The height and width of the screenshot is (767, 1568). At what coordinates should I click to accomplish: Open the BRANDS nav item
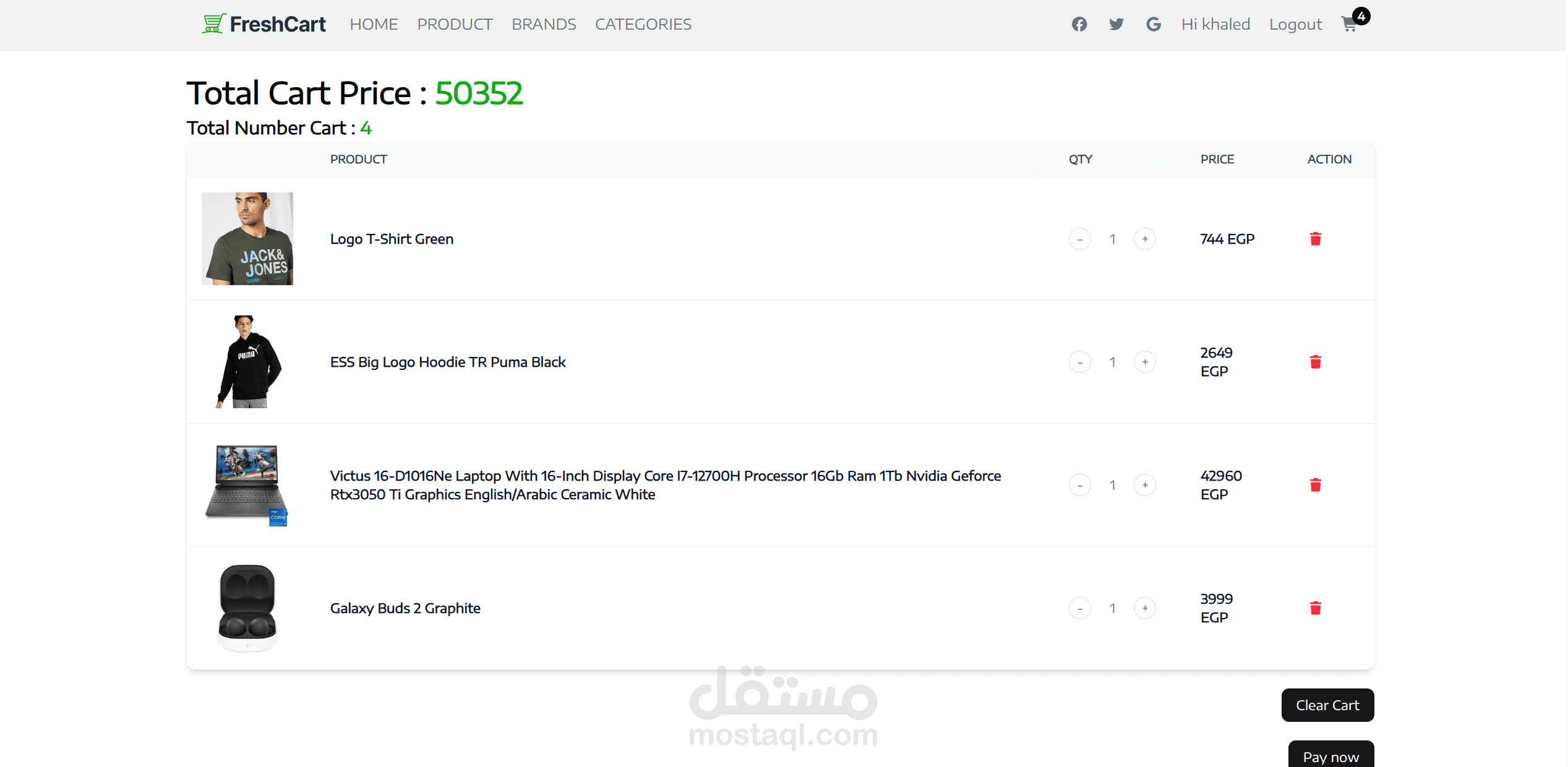coord(544,24)
